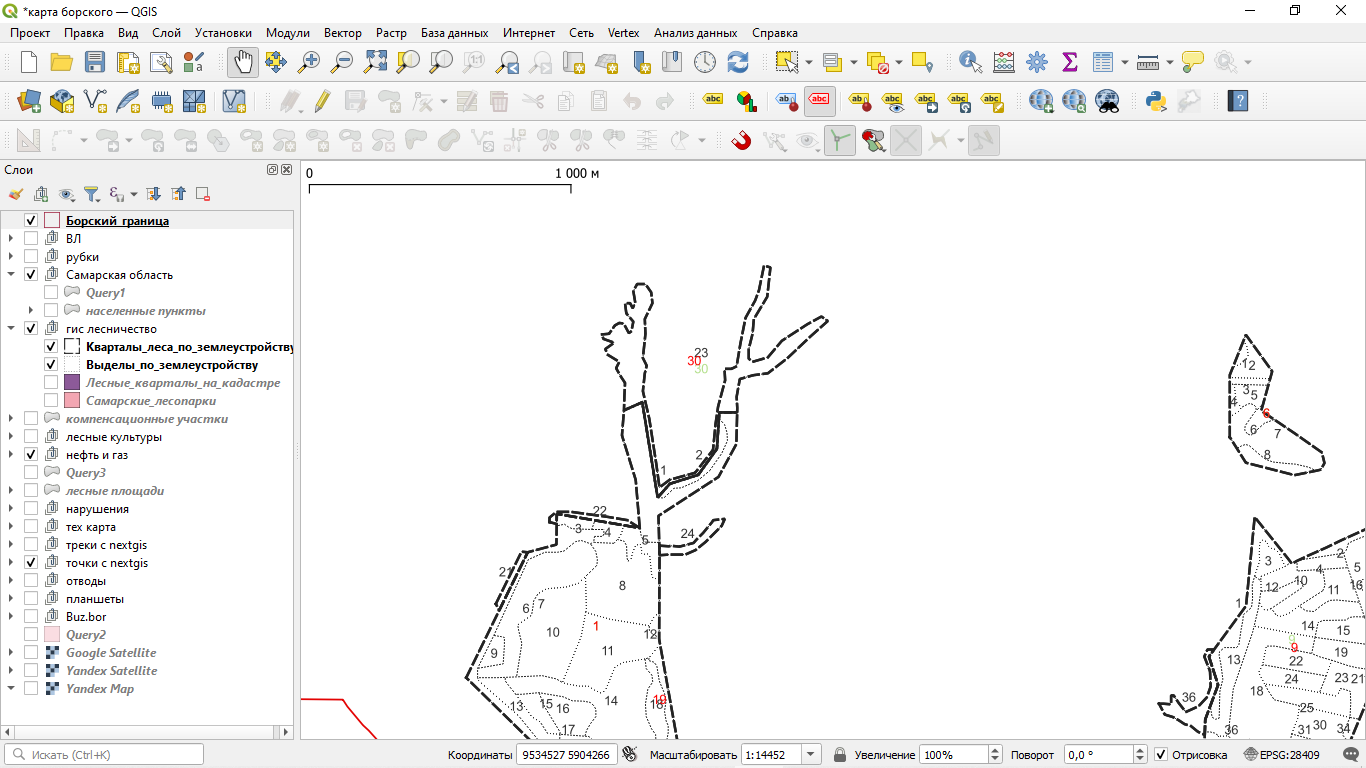Open the scale dropdown in status bar

(x=811, y=755)
